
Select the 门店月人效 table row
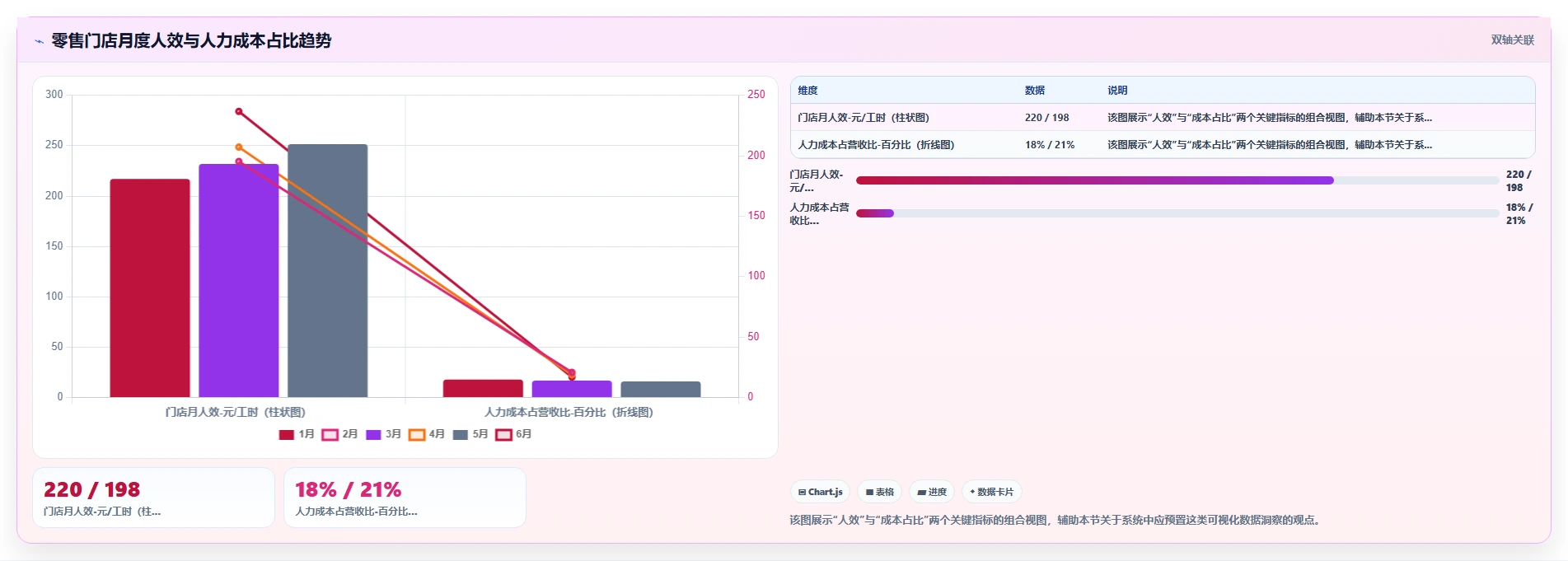pyautogui.click(x=1163, y=118)
